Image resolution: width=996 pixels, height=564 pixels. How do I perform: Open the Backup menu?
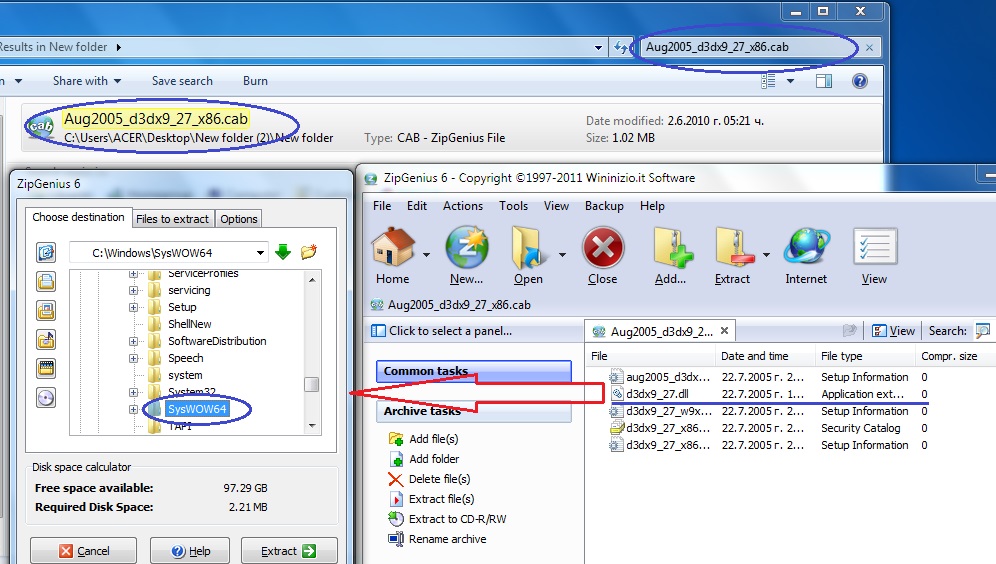[604, 206]
